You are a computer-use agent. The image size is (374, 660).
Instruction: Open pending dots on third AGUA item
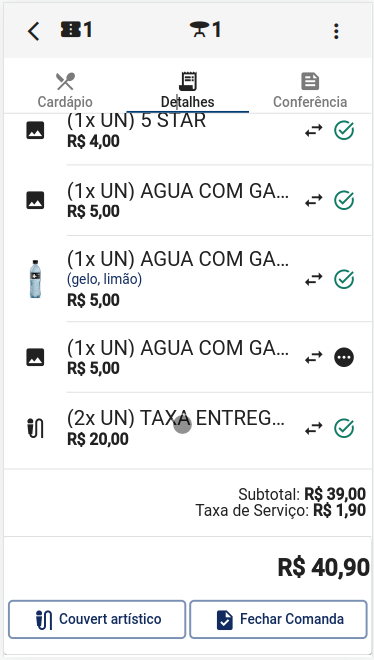(344, 357)
